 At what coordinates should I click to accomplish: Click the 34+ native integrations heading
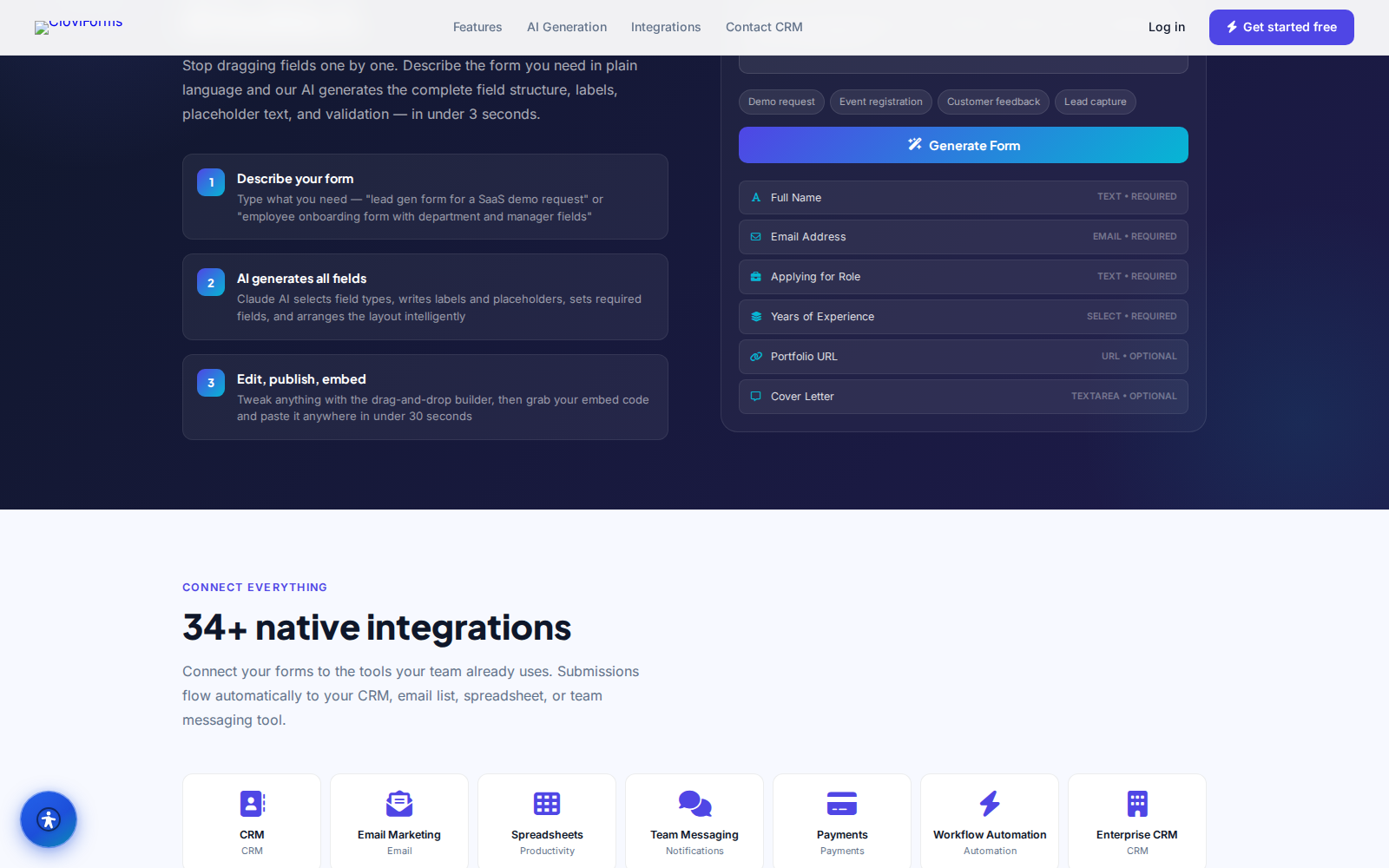(377, 628)
